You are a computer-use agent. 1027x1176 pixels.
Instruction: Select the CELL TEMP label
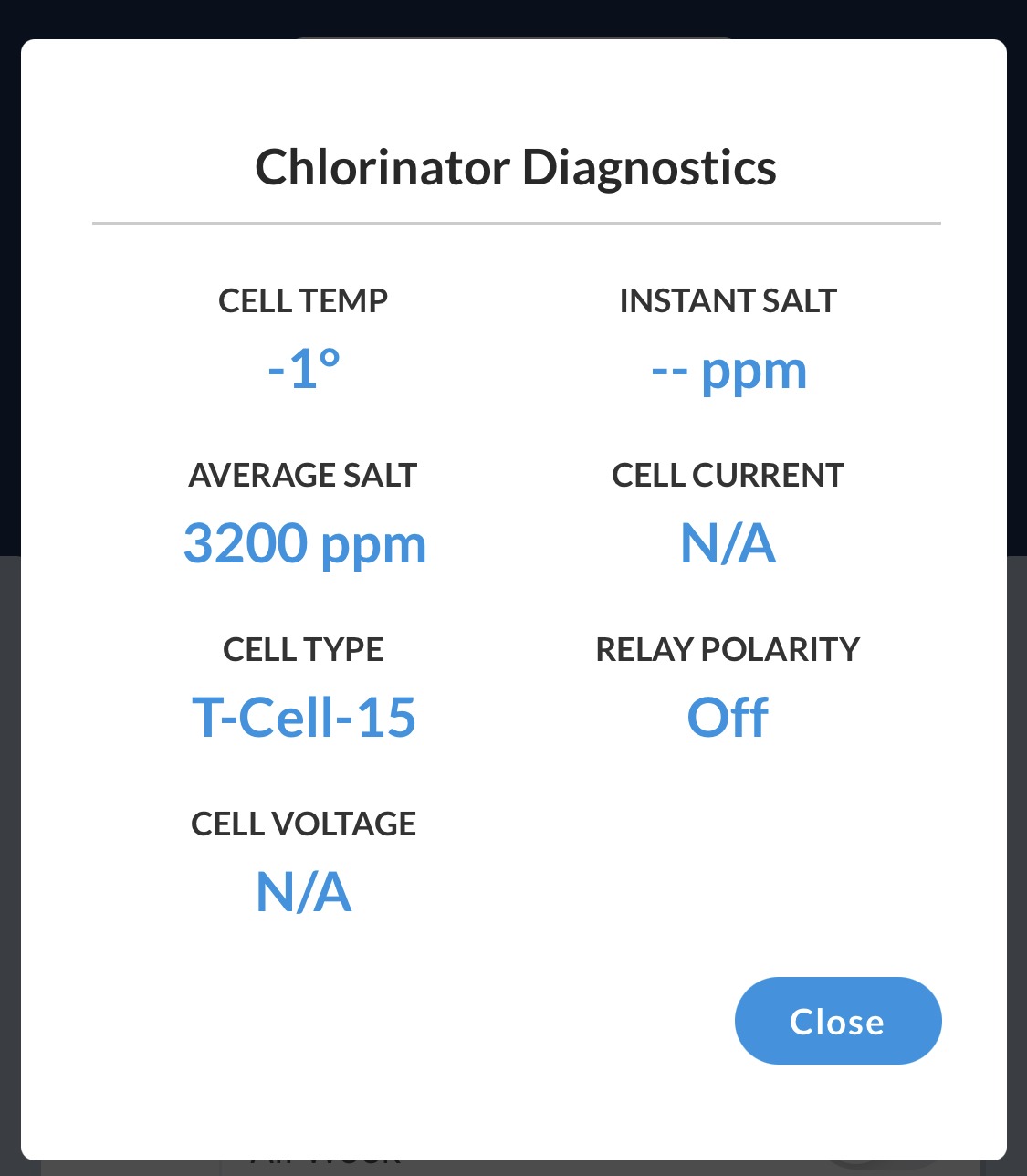click(x=303, y=300)
